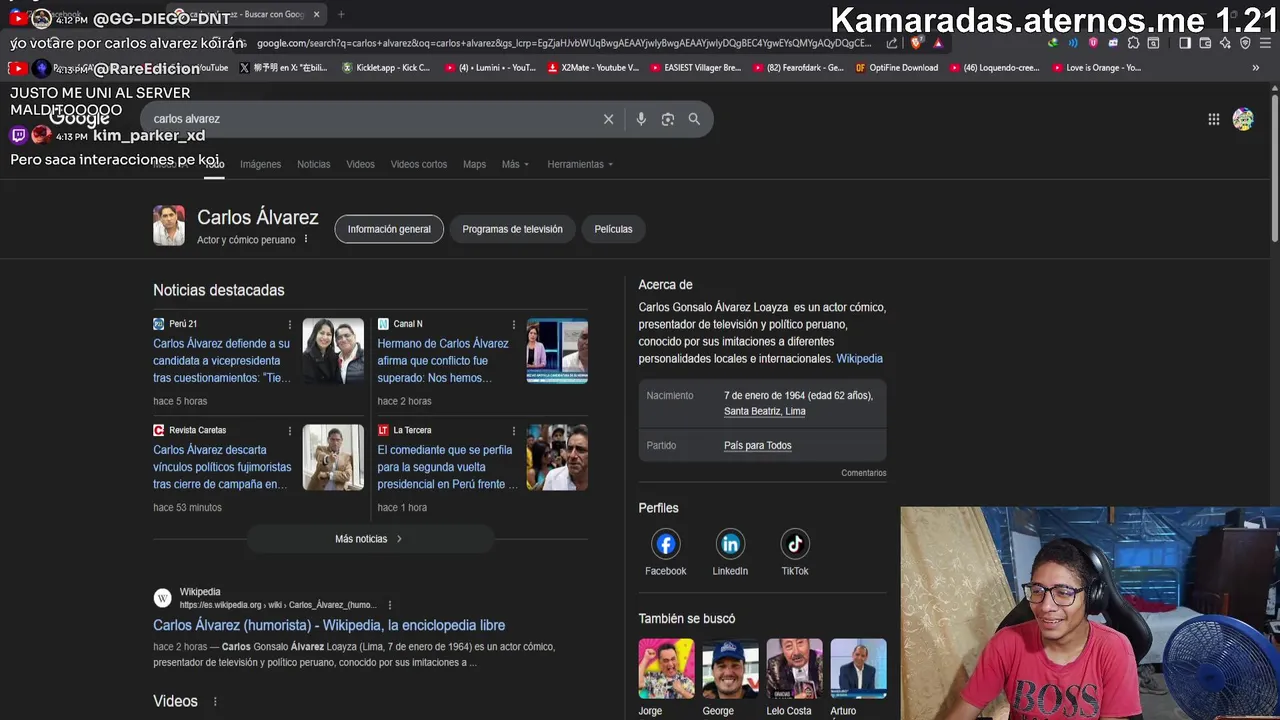Open the Brave VPN shield icon
This screenshot has height=720, width=1280.
1245,43
